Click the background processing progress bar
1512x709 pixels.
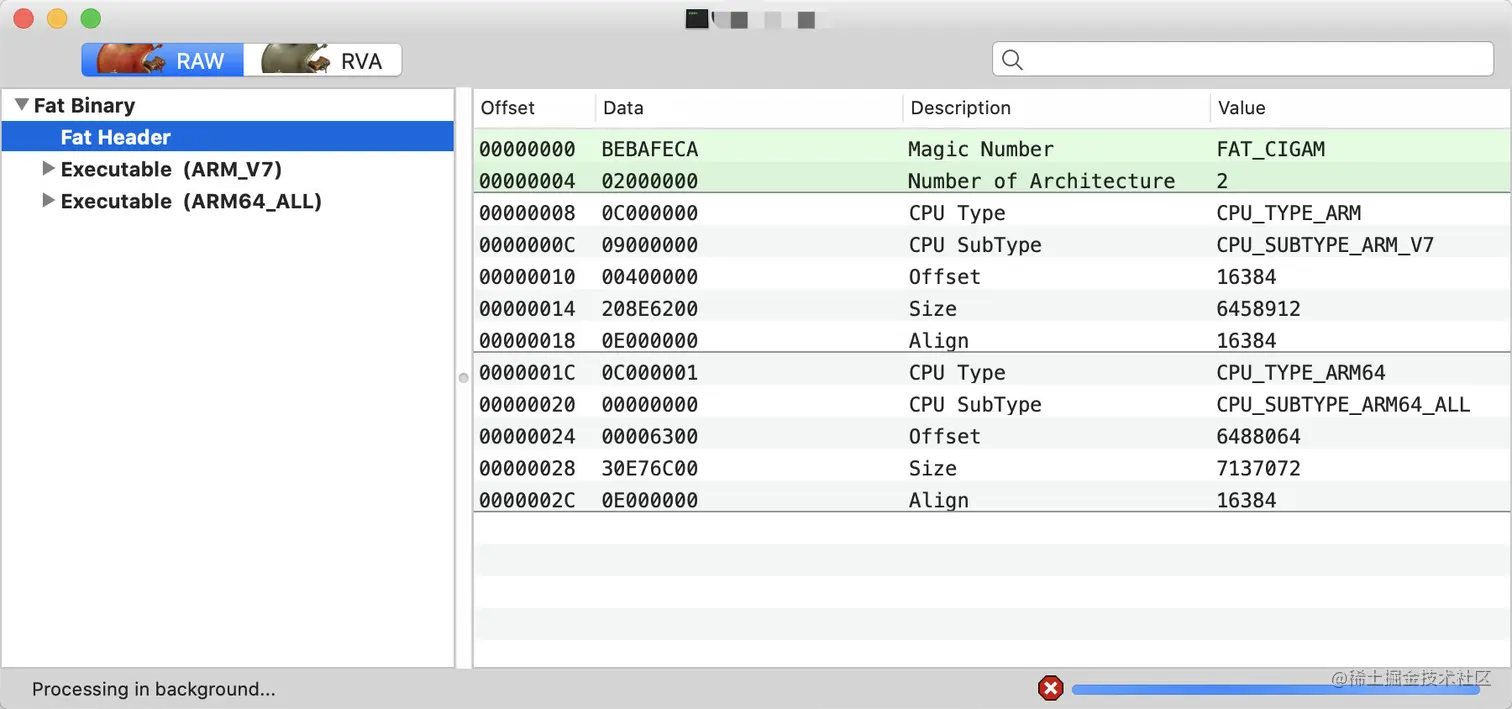[1275, 689]
